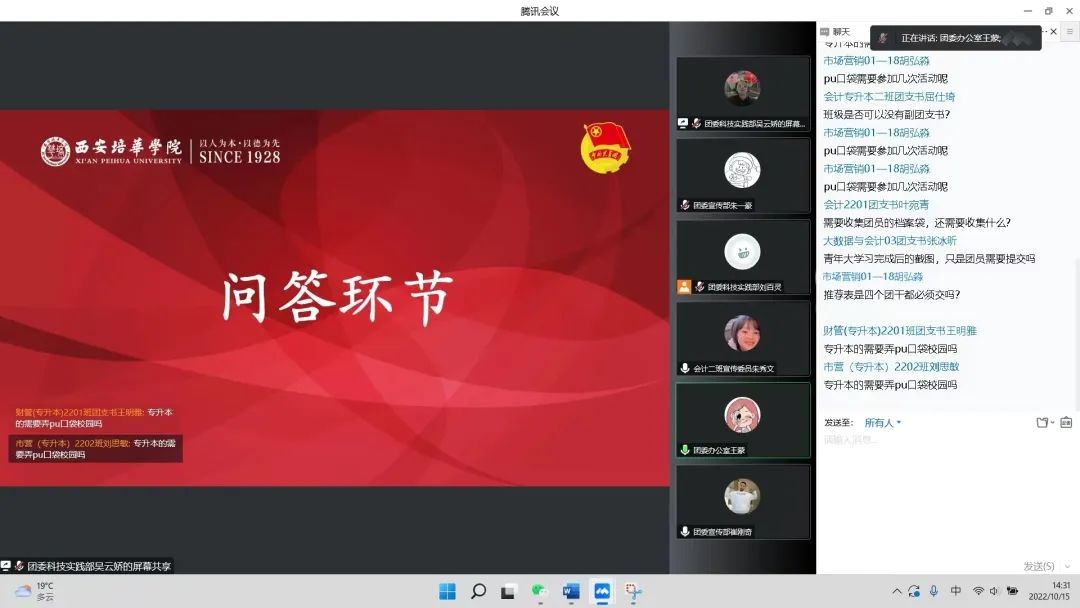Viewport: 1080px width, 608px height.
Task: Open the weather widget showing 19°C
Action: click(x=34, y=591)
